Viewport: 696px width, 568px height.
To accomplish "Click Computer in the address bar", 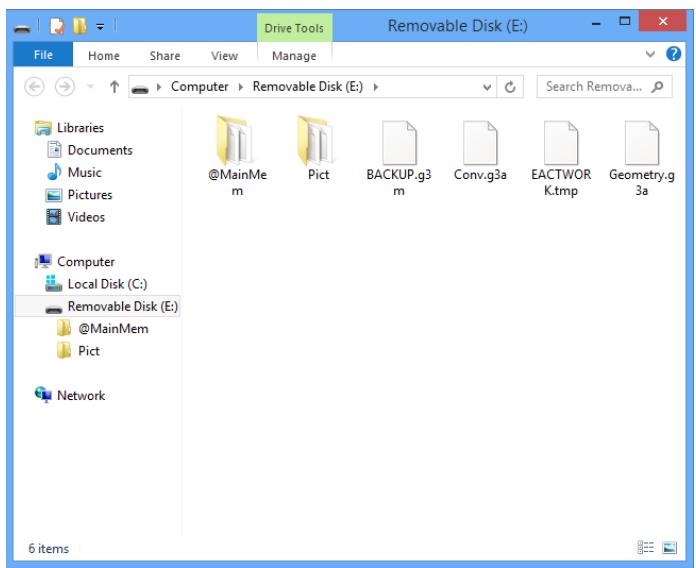I will 199,87.
